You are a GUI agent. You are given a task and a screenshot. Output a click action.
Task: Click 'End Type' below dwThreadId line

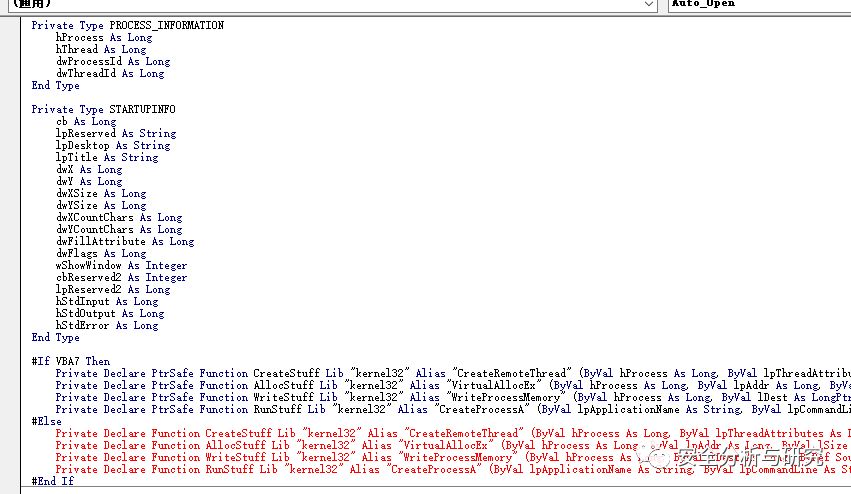(x=55, y=85)
